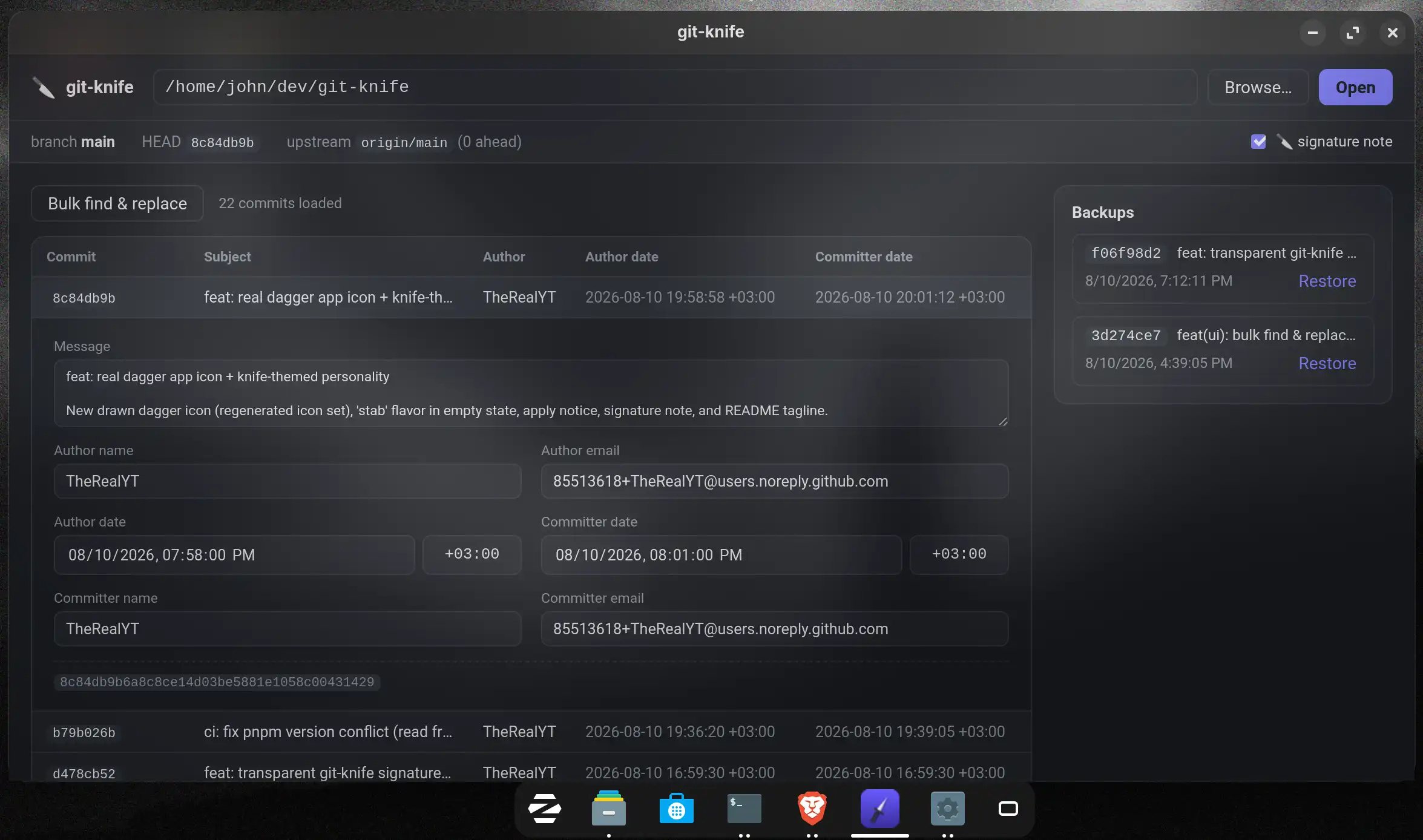Edit the Committer email field
Viewport: 1423px width, 840px height.
775,629
